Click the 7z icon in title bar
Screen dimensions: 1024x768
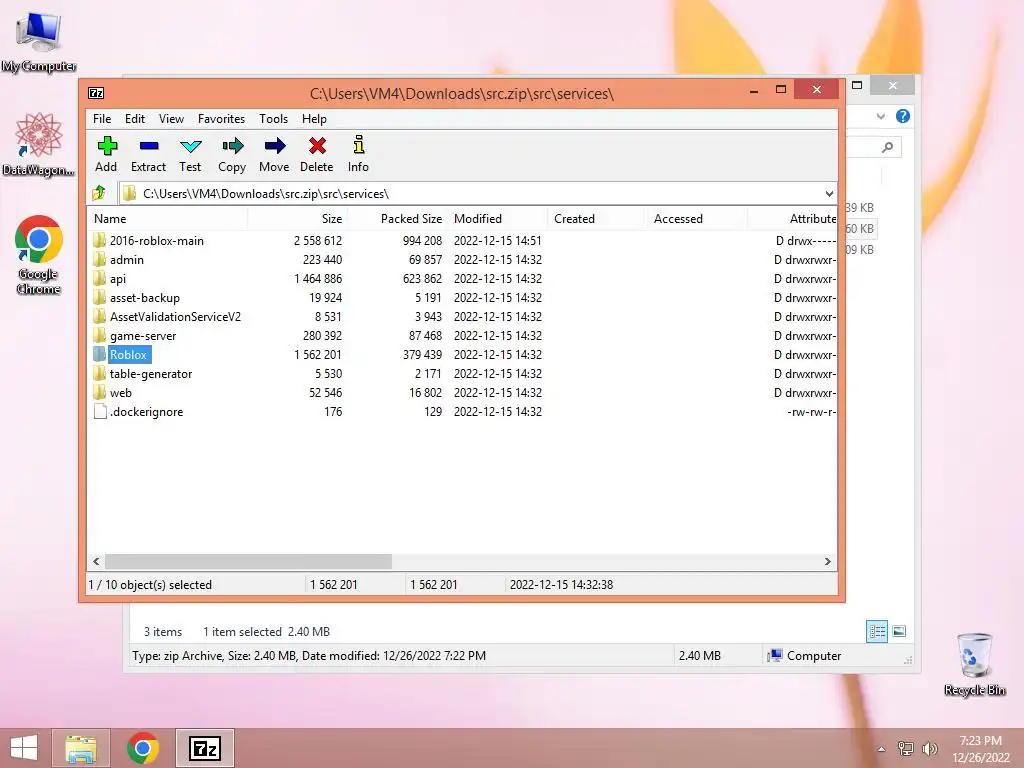[x=96, y=93]
